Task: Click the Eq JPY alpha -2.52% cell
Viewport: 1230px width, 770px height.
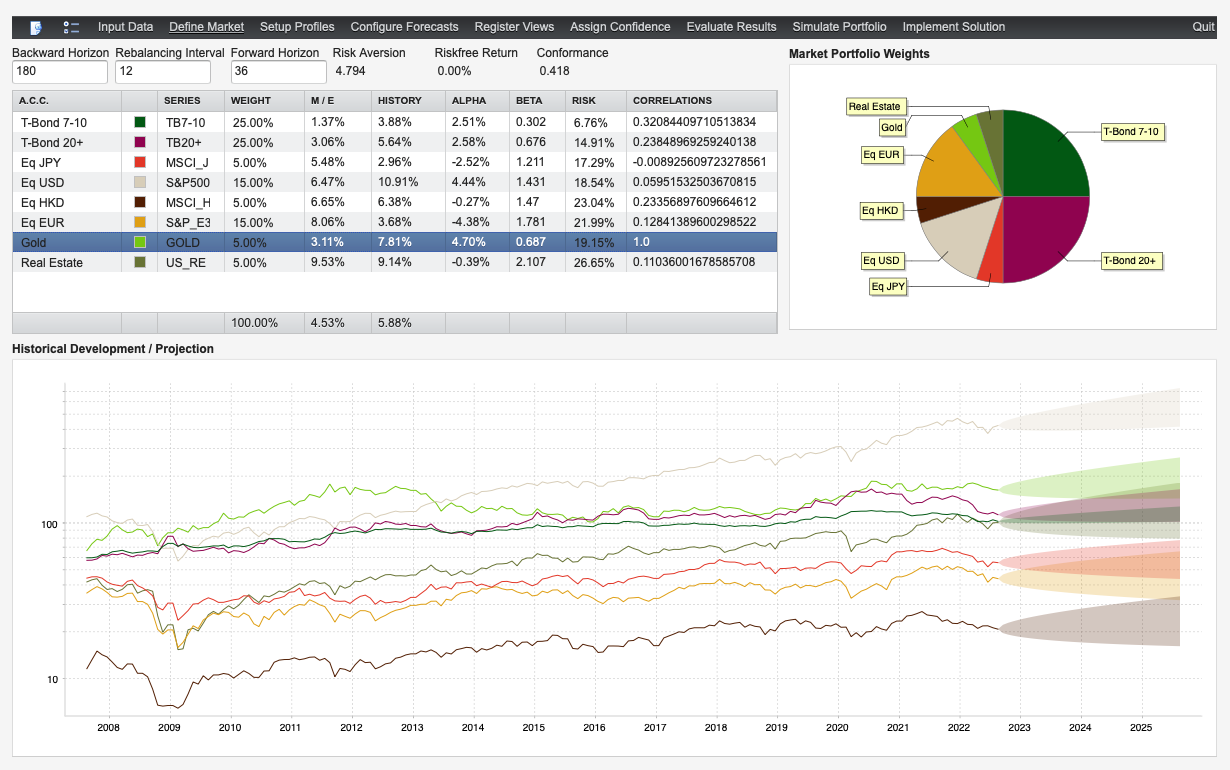Action: coord(477,162)
